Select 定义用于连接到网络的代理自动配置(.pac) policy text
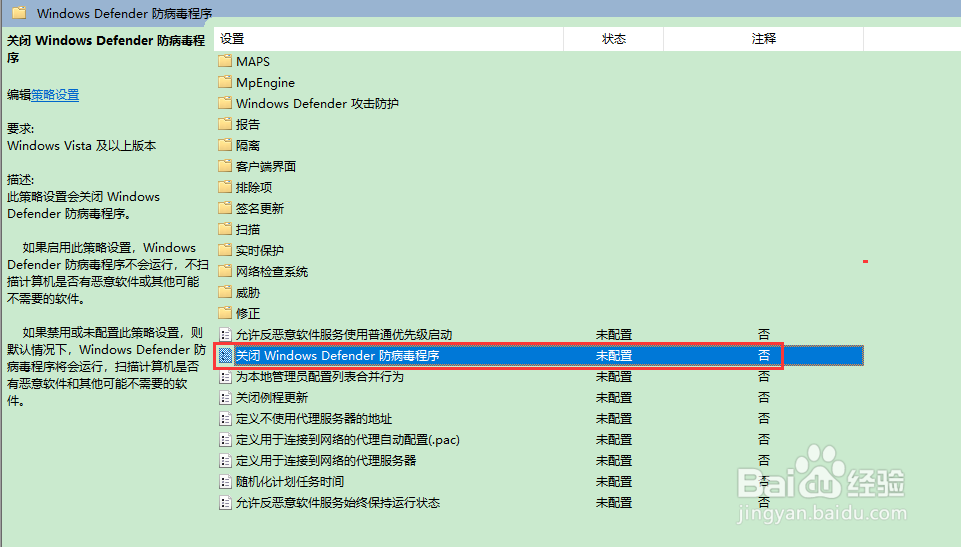The width and height of the screenshot is (961, 547). (348, 439)
